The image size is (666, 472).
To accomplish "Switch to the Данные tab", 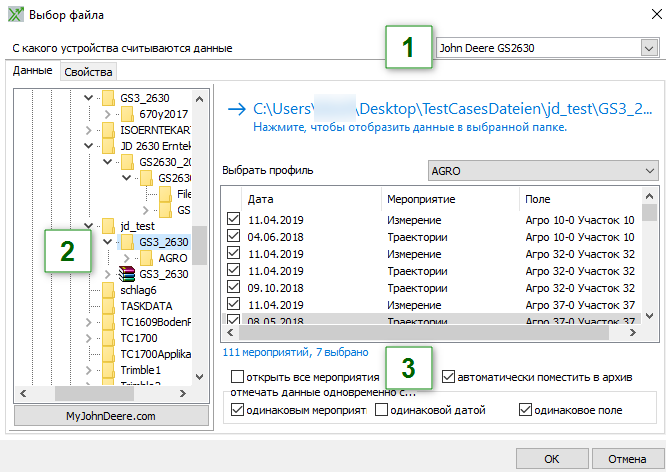I will pos(33,71).
